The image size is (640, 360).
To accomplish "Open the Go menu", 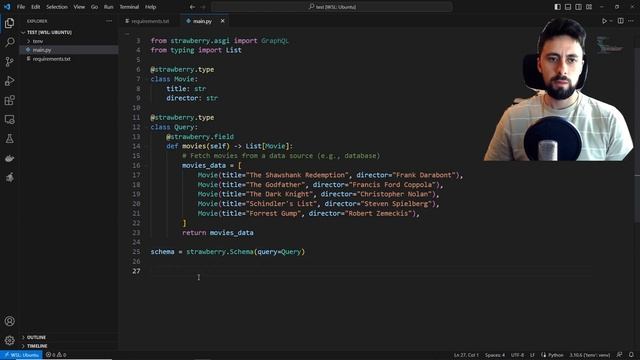I will 94,7.
